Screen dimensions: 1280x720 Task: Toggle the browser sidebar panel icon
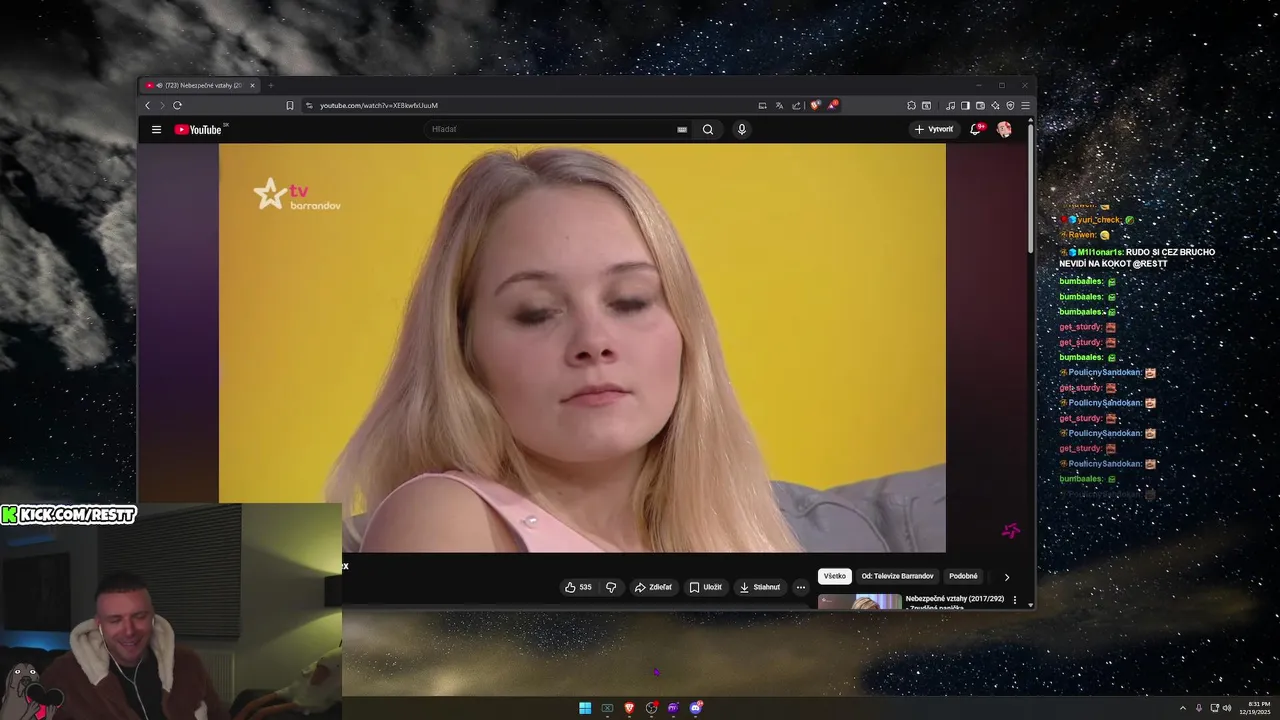point(965,105)
